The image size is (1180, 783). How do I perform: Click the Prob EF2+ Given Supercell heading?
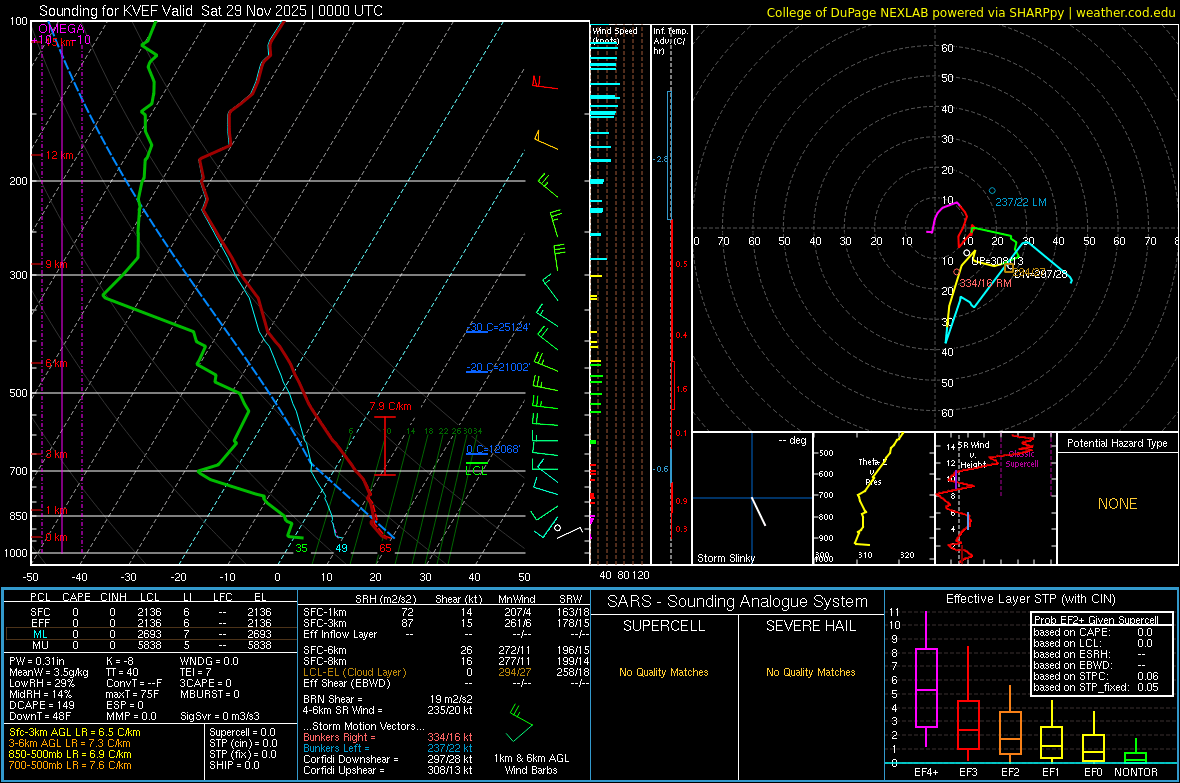click(1096, 620)
